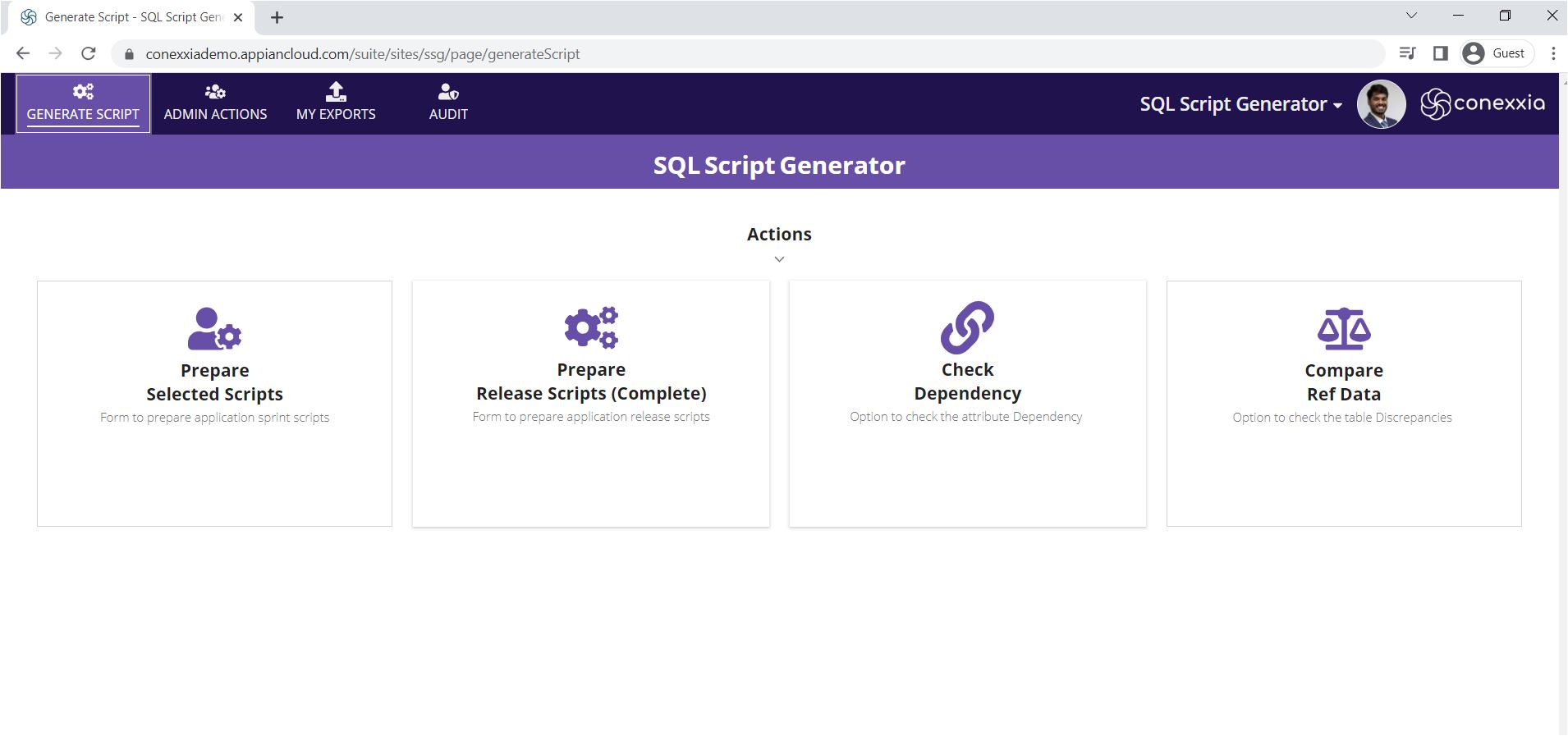Click 'Option to check the table Discrepancies' text
This screenshot has width=1568, height=736.
[x=1342, y=418]
